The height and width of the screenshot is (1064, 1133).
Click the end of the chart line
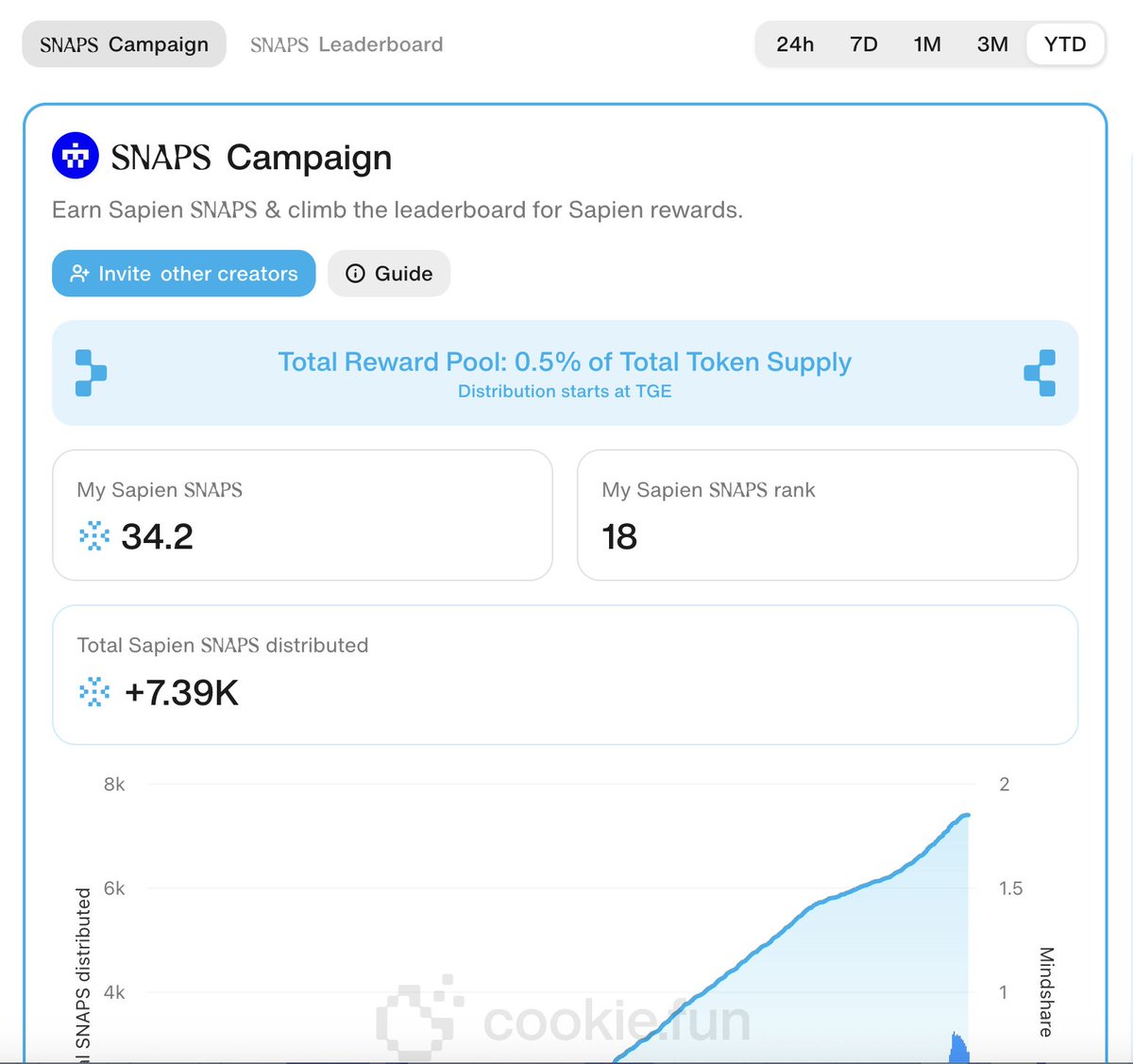[967, 815]
